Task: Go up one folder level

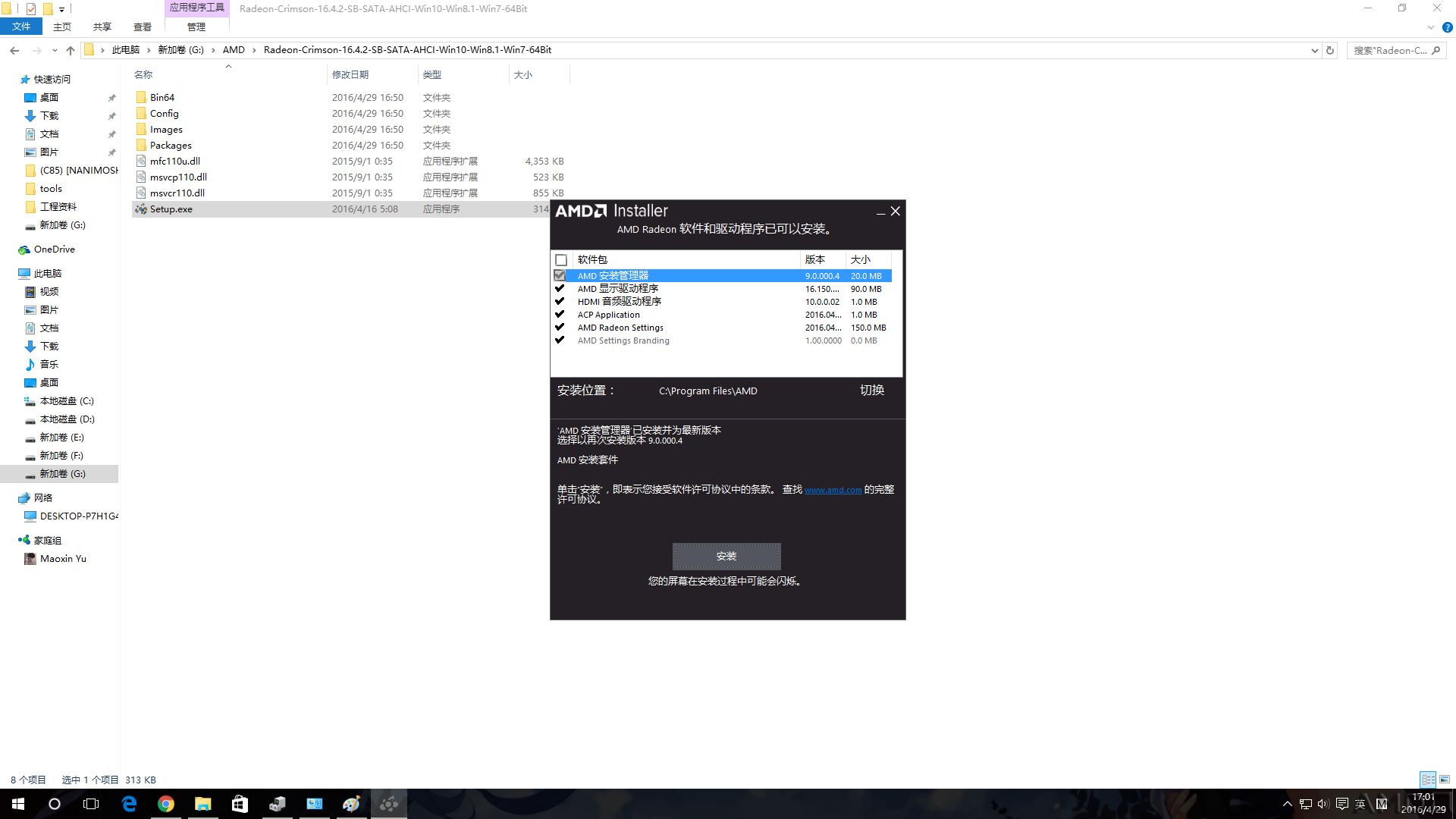Action: (x=71, y=50)
